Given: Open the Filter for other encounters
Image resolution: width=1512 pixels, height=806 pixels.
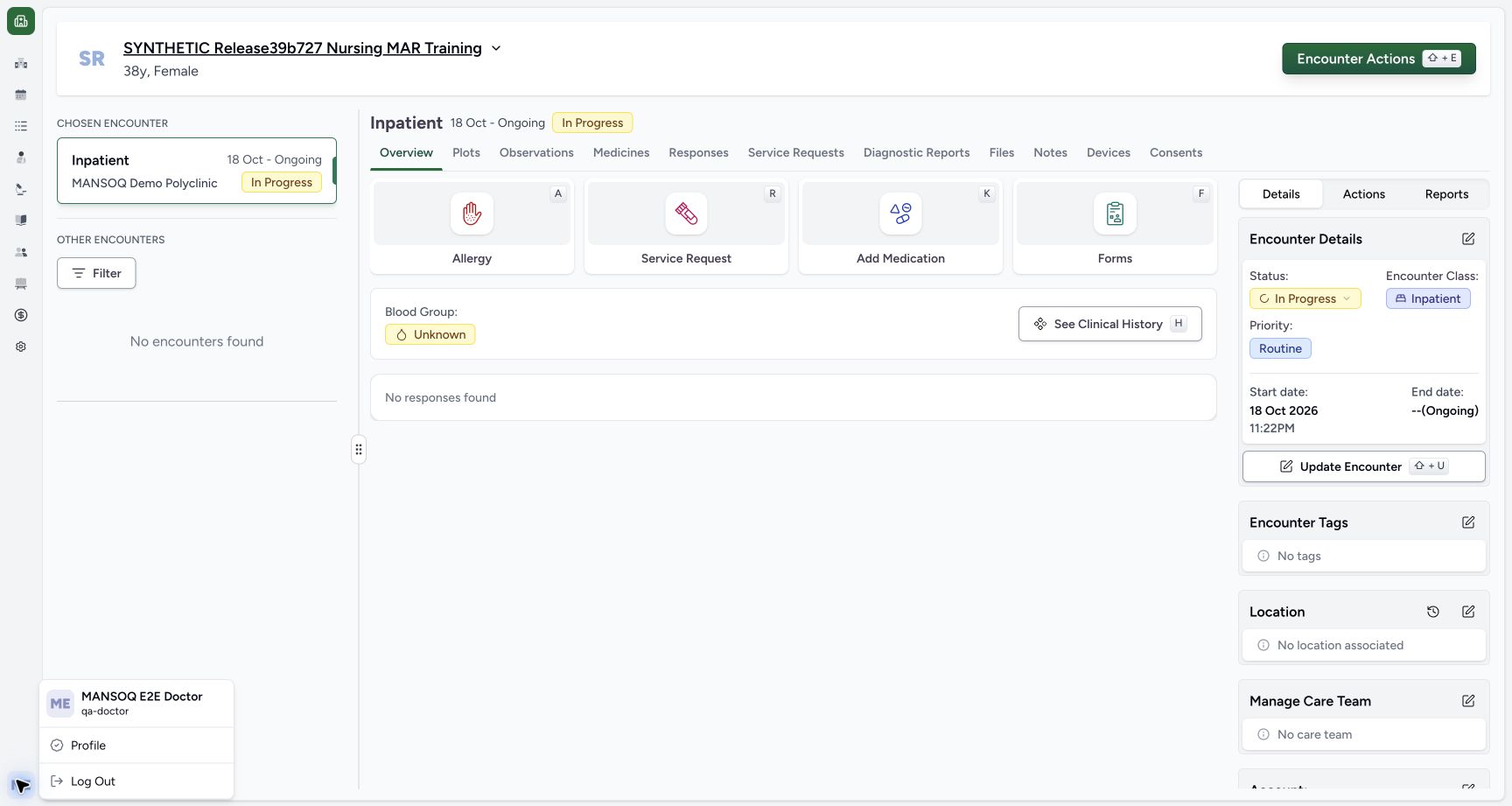Looking at the screenshot, I should tap(96, 273).
